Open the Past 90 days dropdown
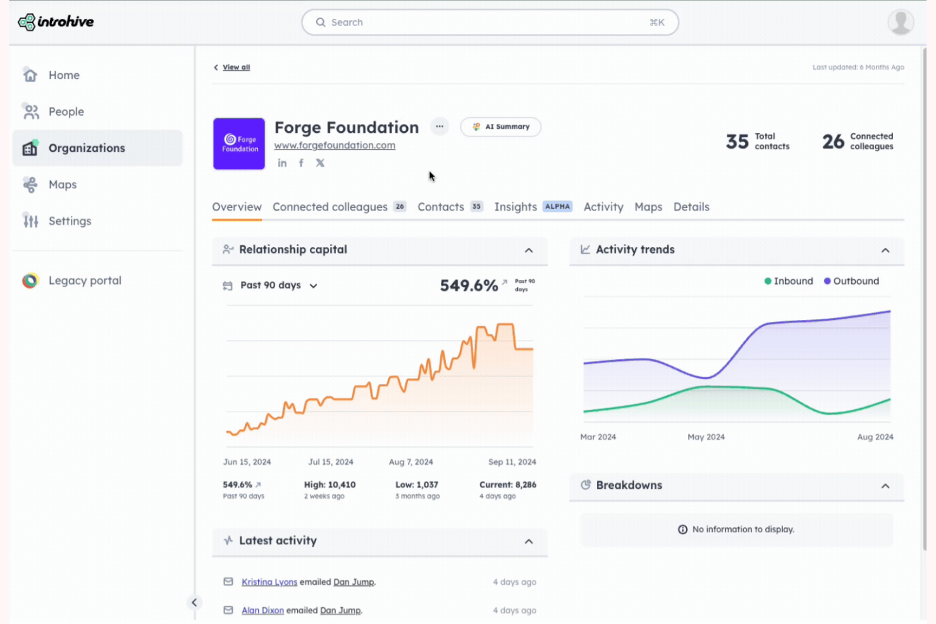The image size is (936, 624). 279,285
